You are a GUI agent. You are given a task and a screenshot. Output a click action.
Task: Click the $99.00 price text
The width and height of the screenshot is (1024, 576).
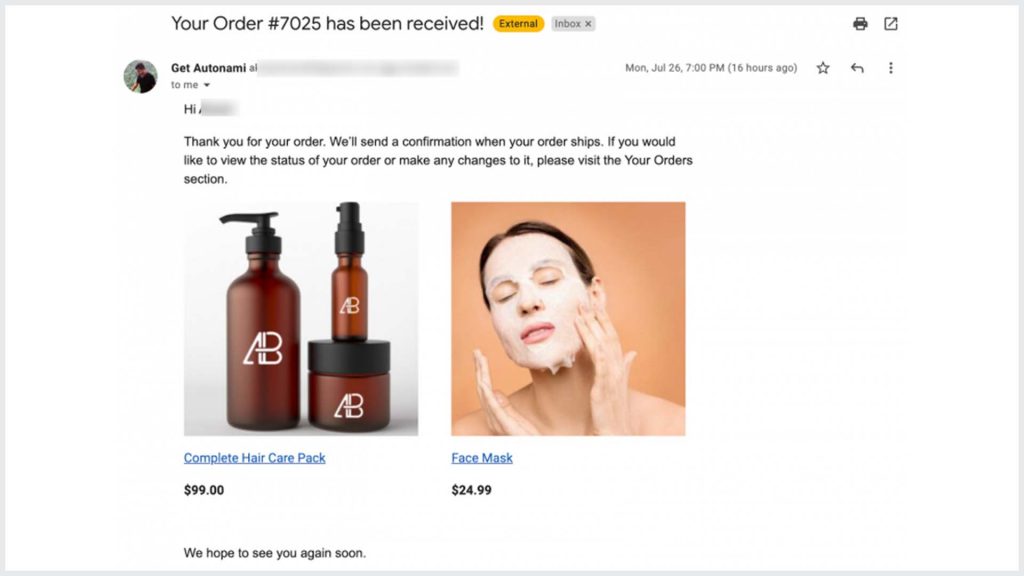(x=204, y=490)
